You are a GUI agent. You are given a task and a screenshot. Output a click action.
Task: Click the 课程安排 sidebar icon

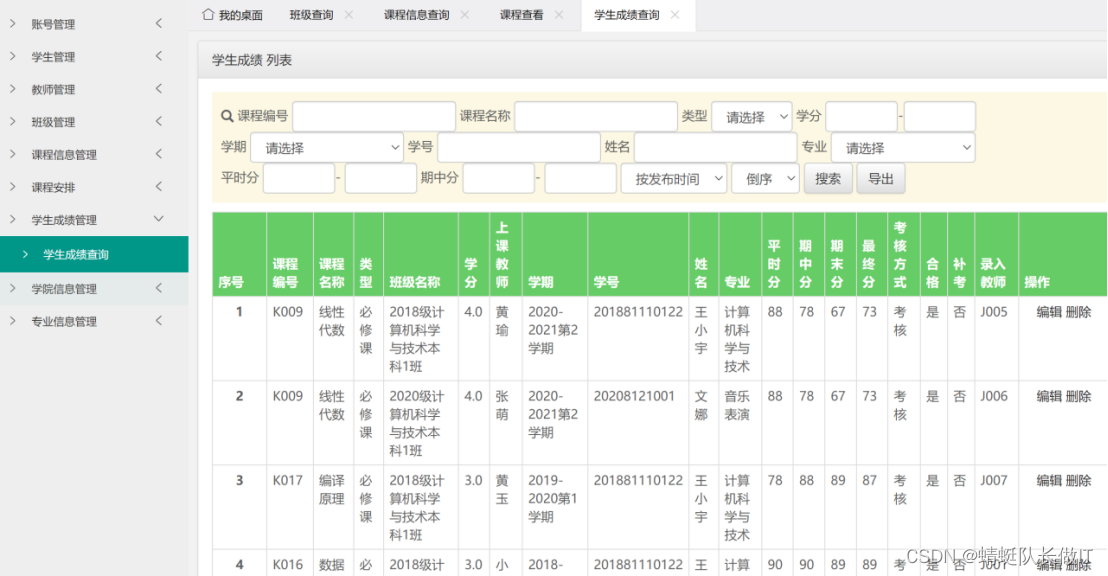pos(14,187)
